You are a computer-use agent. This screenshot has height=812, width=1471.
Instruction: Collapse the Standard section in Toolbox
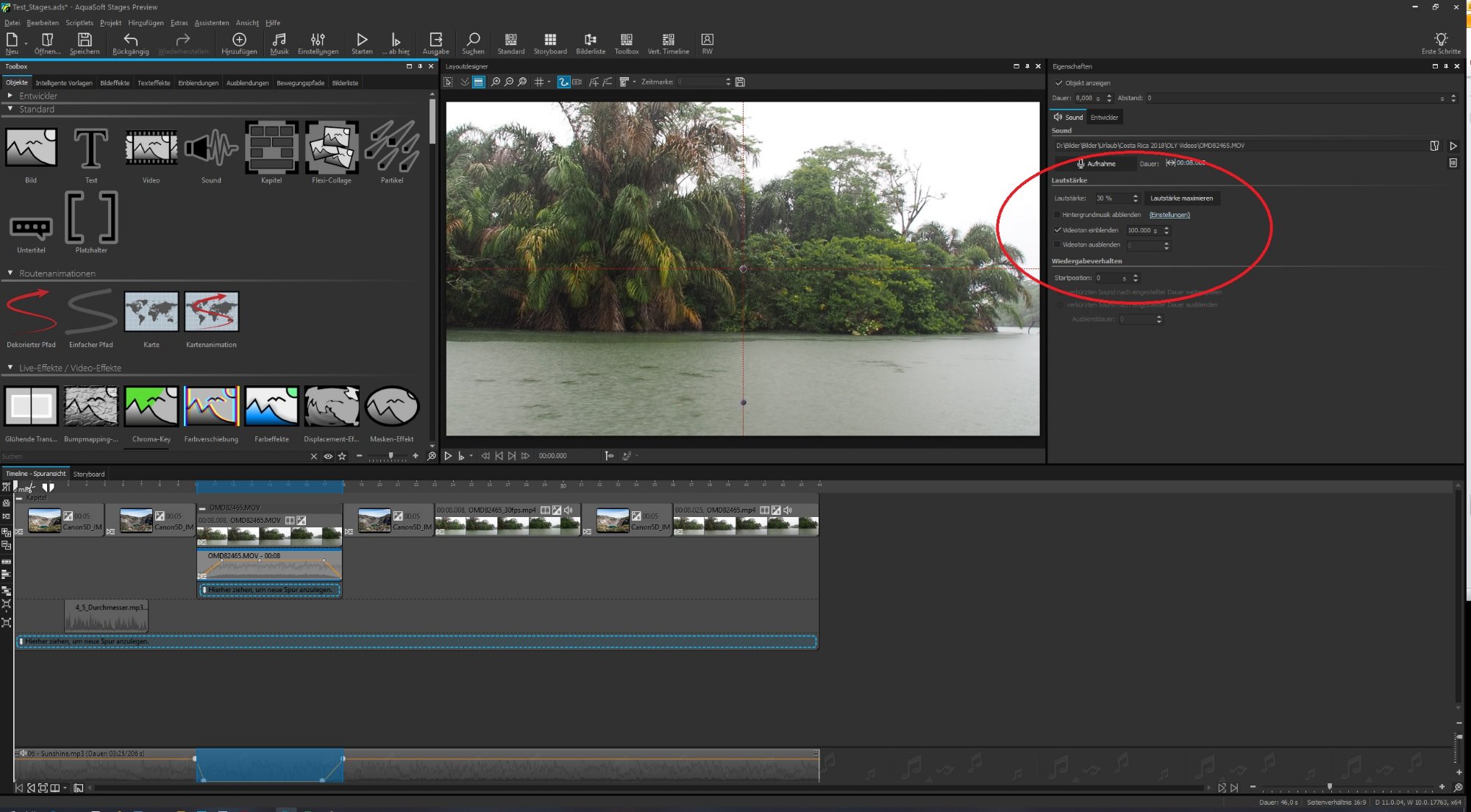(10, 109)
